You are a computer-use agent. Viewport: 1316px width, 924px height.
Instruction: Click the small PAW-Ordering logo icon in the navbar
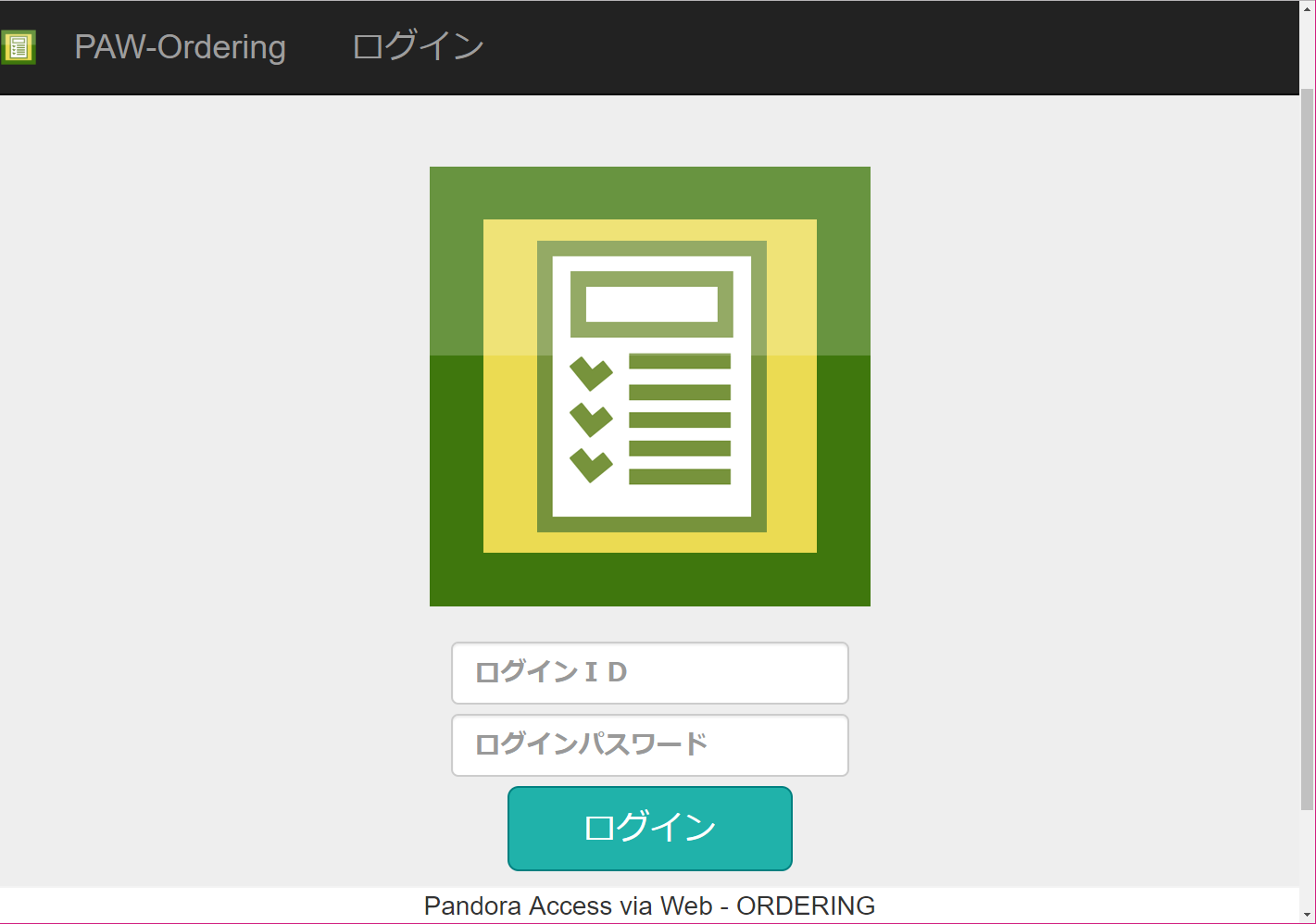tap(18, 47)
